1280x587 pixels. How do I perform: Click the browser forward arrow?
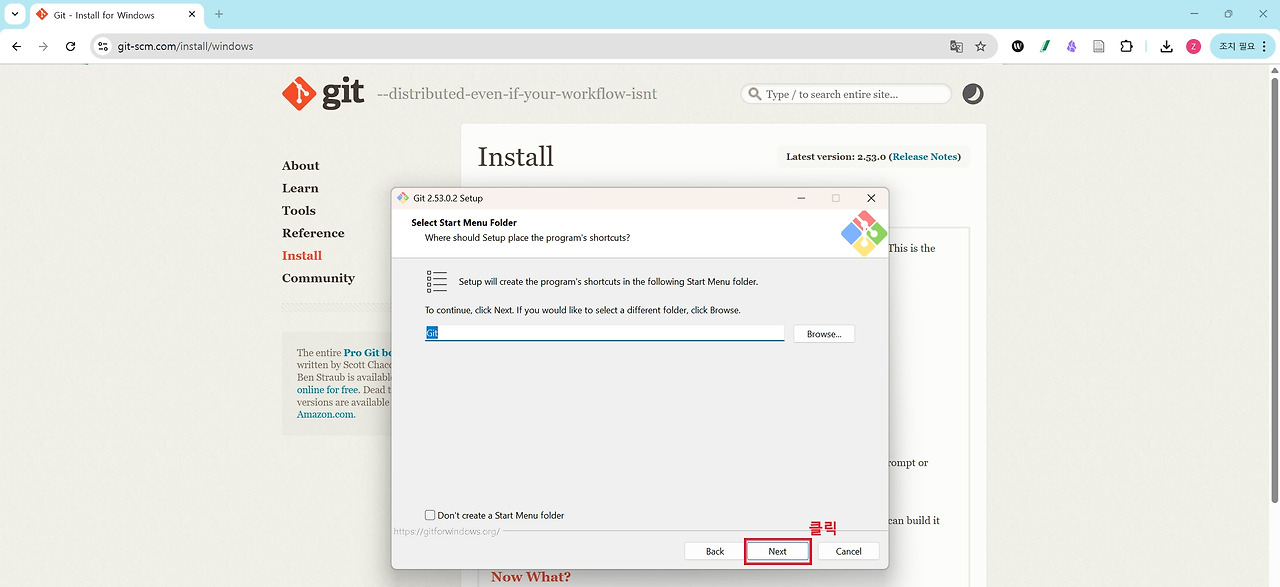(x=43, y=46)
